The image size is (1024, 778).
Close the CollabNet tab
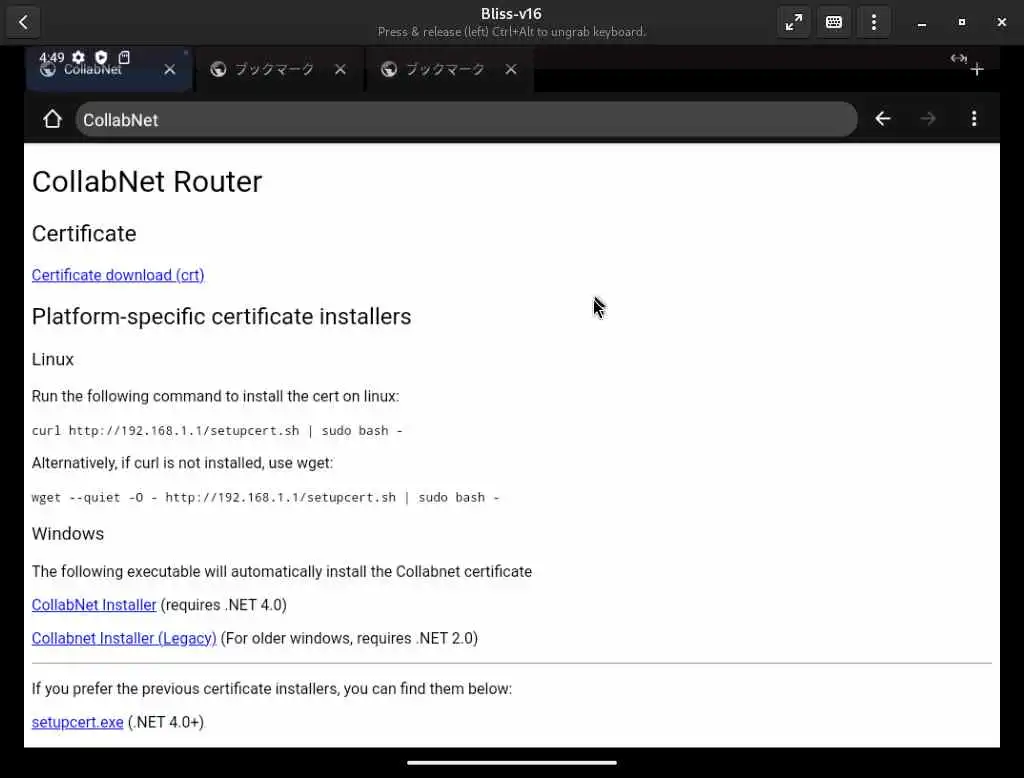(170, 69)
